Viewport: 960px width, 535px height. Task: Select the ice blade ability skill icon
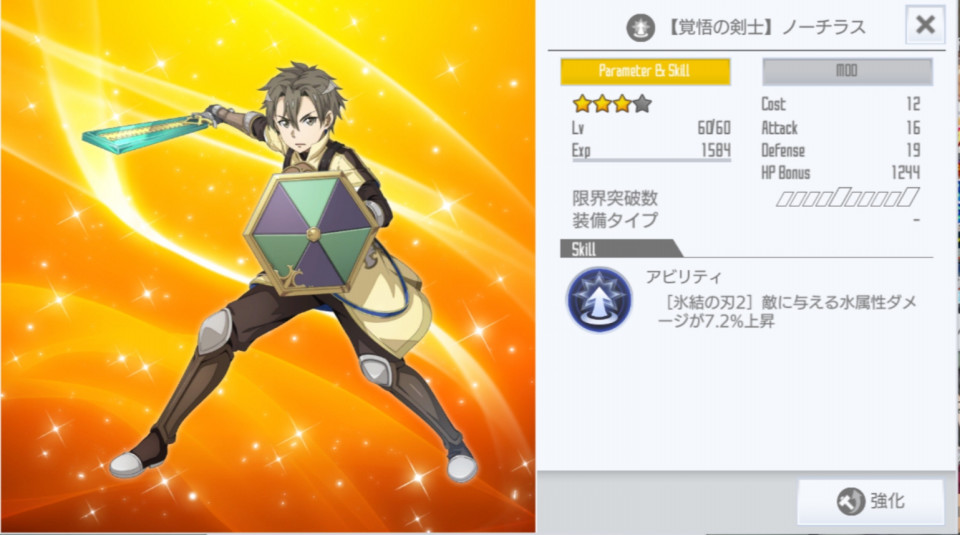tap(599, 300)
